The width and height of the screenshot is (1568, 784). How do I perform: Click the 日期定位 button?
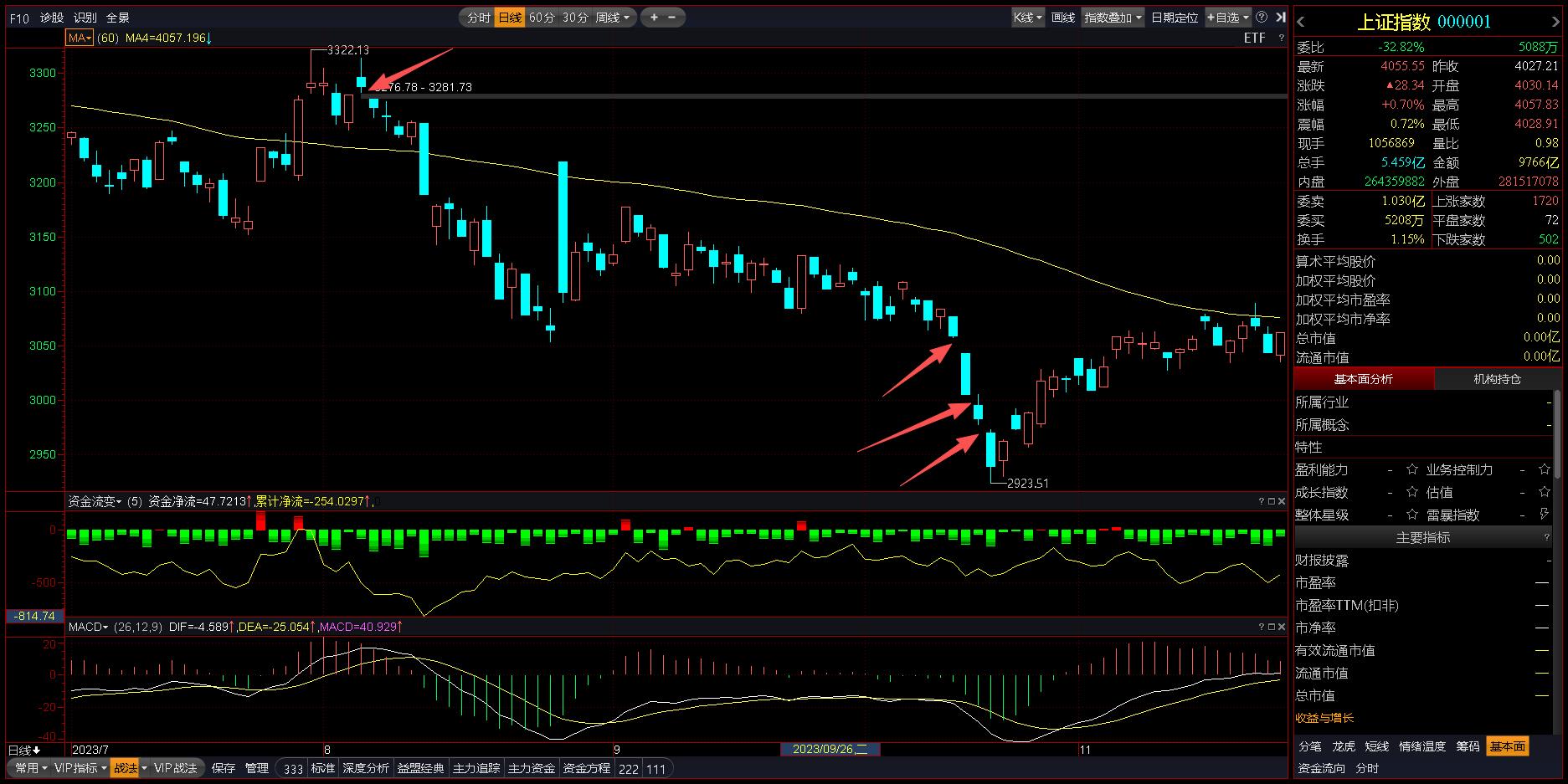click(x=1174, y=18)
